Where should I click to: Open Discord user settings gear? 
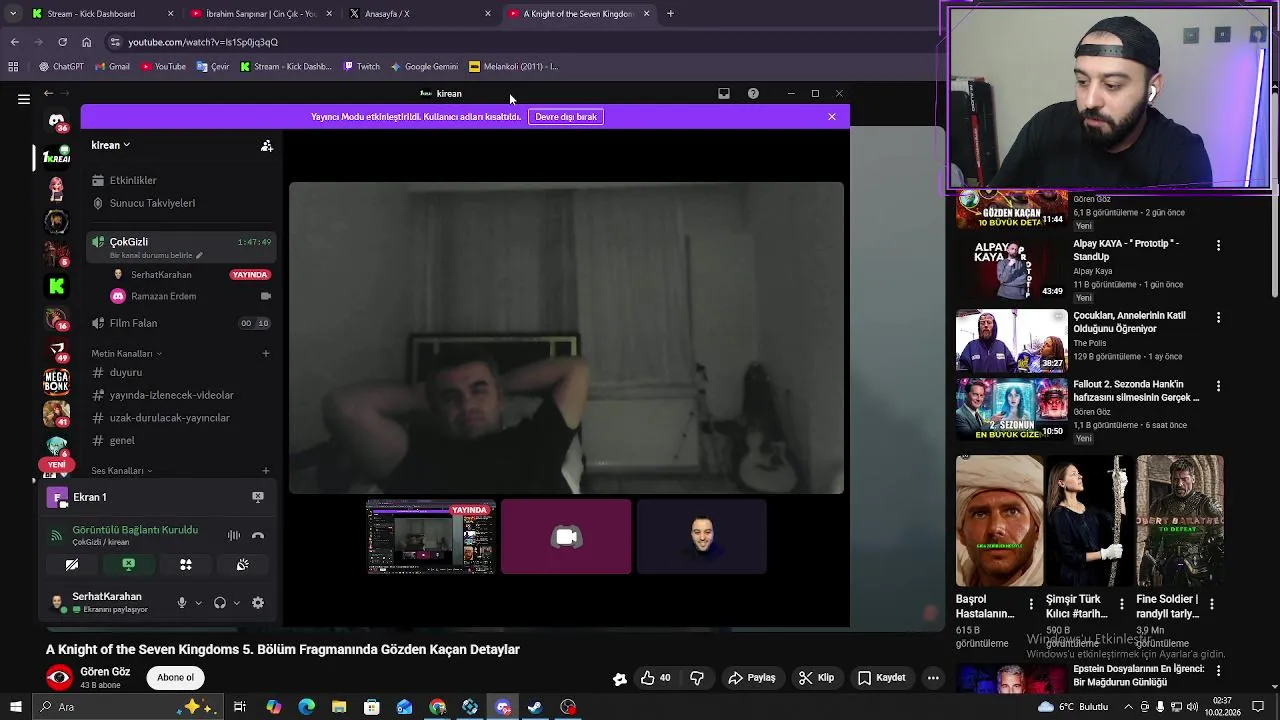pos(258,603)
